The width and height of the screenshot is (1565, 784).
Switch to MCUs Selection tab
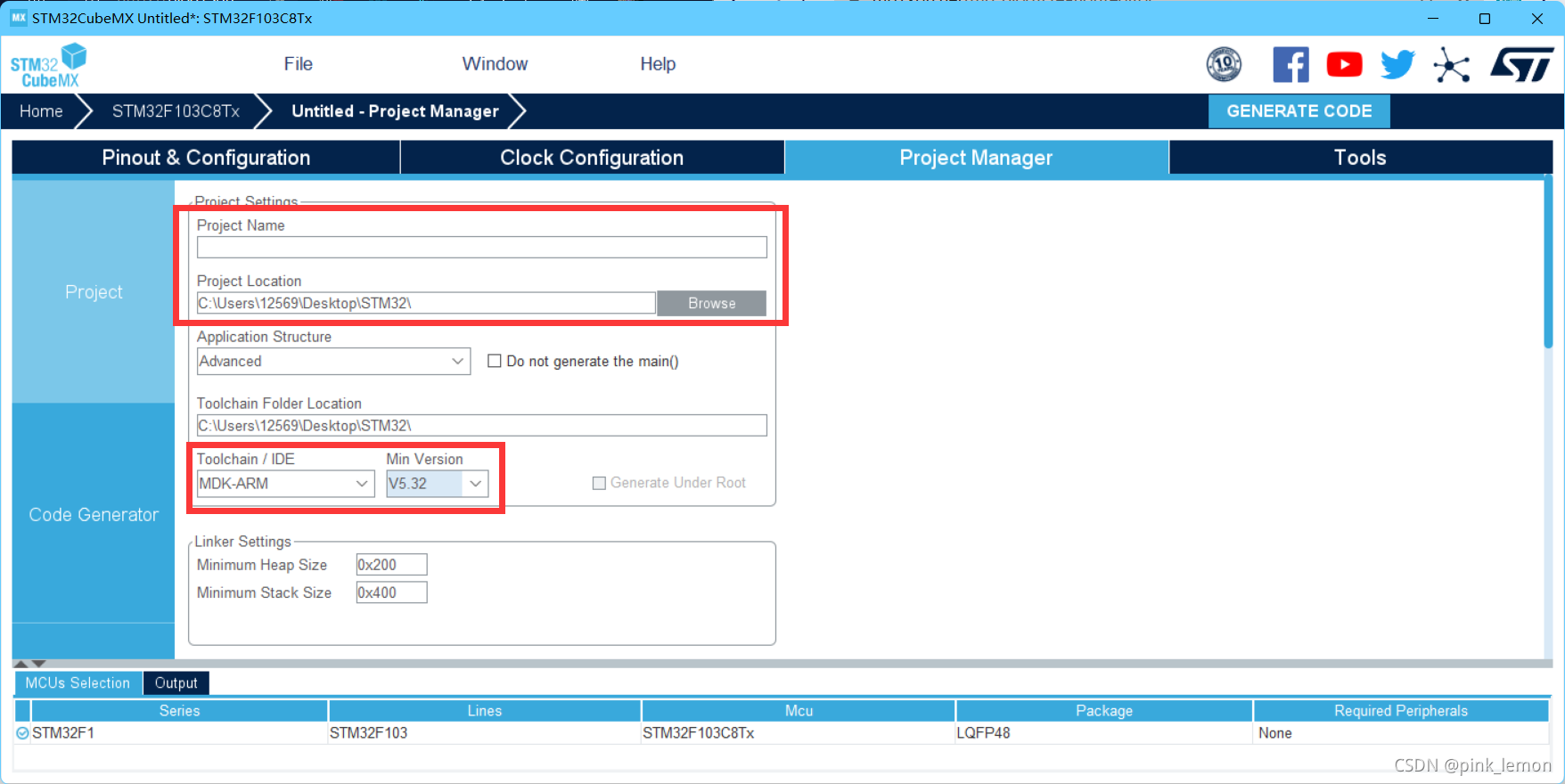tap(78, 683)
